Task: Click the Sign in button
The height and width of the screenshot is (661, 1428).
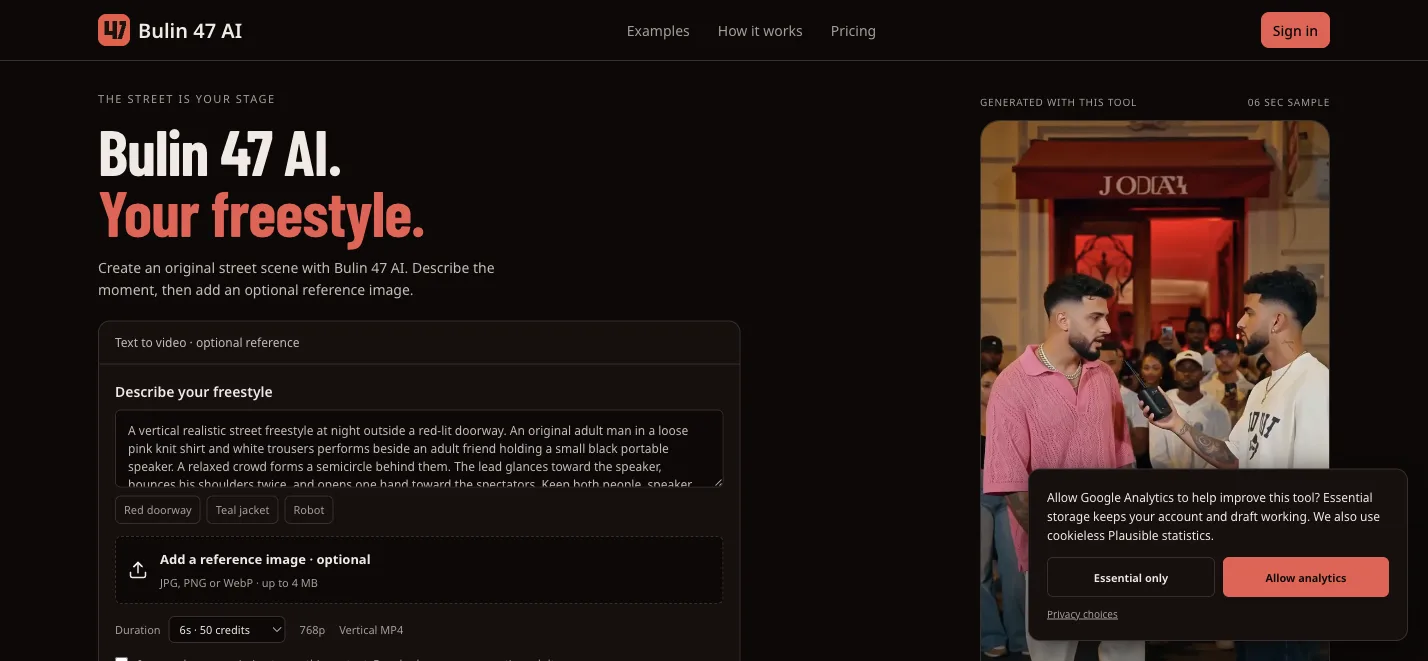Action: click(1295, 30)
